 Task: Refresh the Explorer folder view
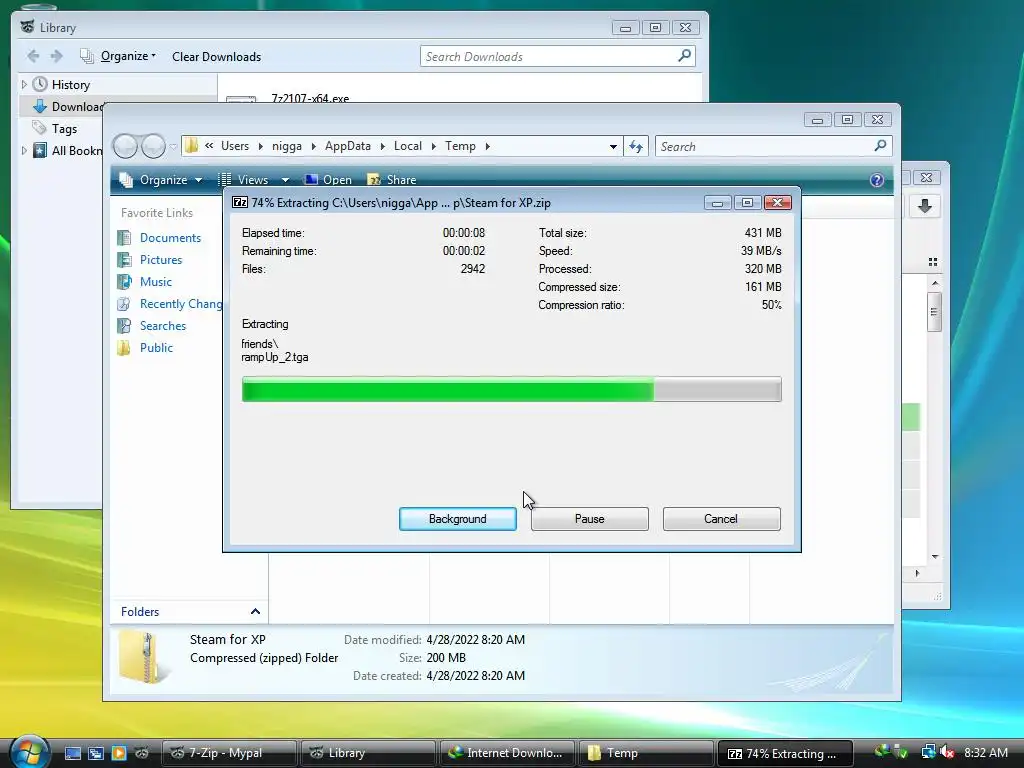(x=636, y=146)
